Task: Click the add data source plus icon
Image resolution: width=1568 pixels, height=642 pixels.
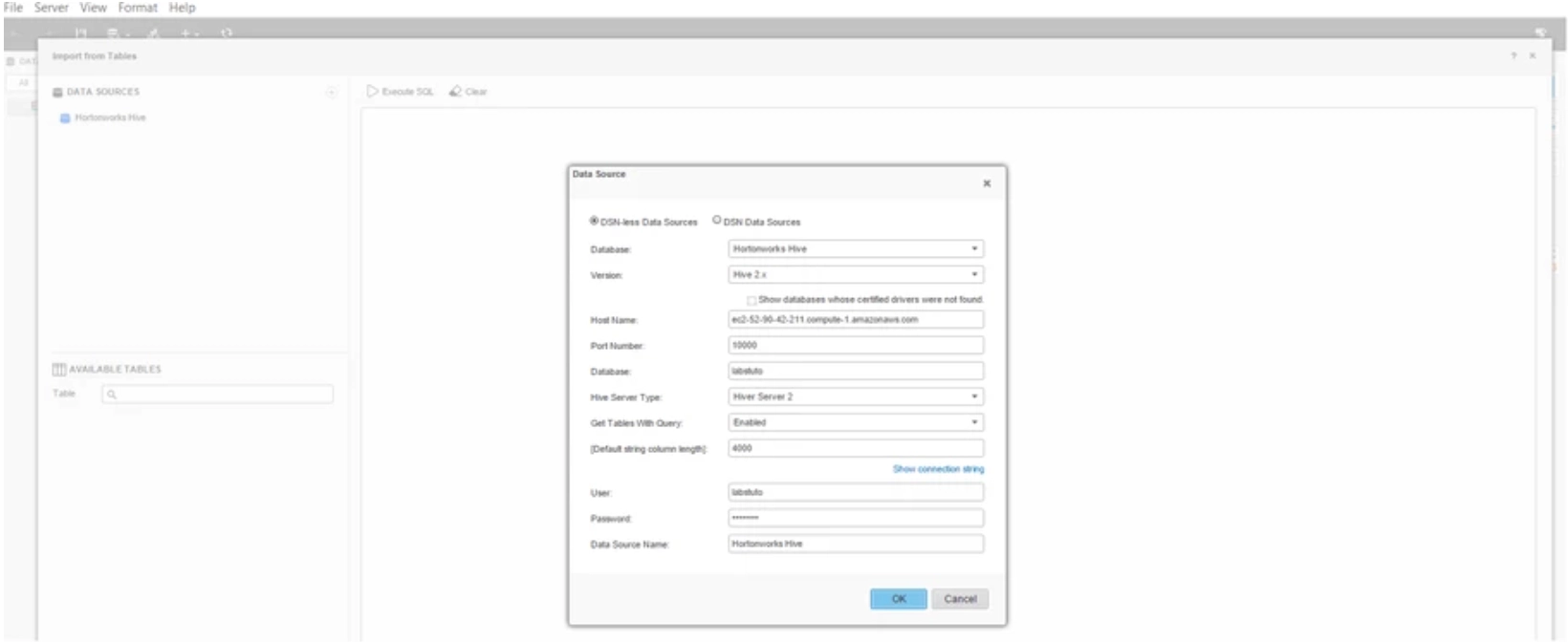Action: click(x=332, y=92)
